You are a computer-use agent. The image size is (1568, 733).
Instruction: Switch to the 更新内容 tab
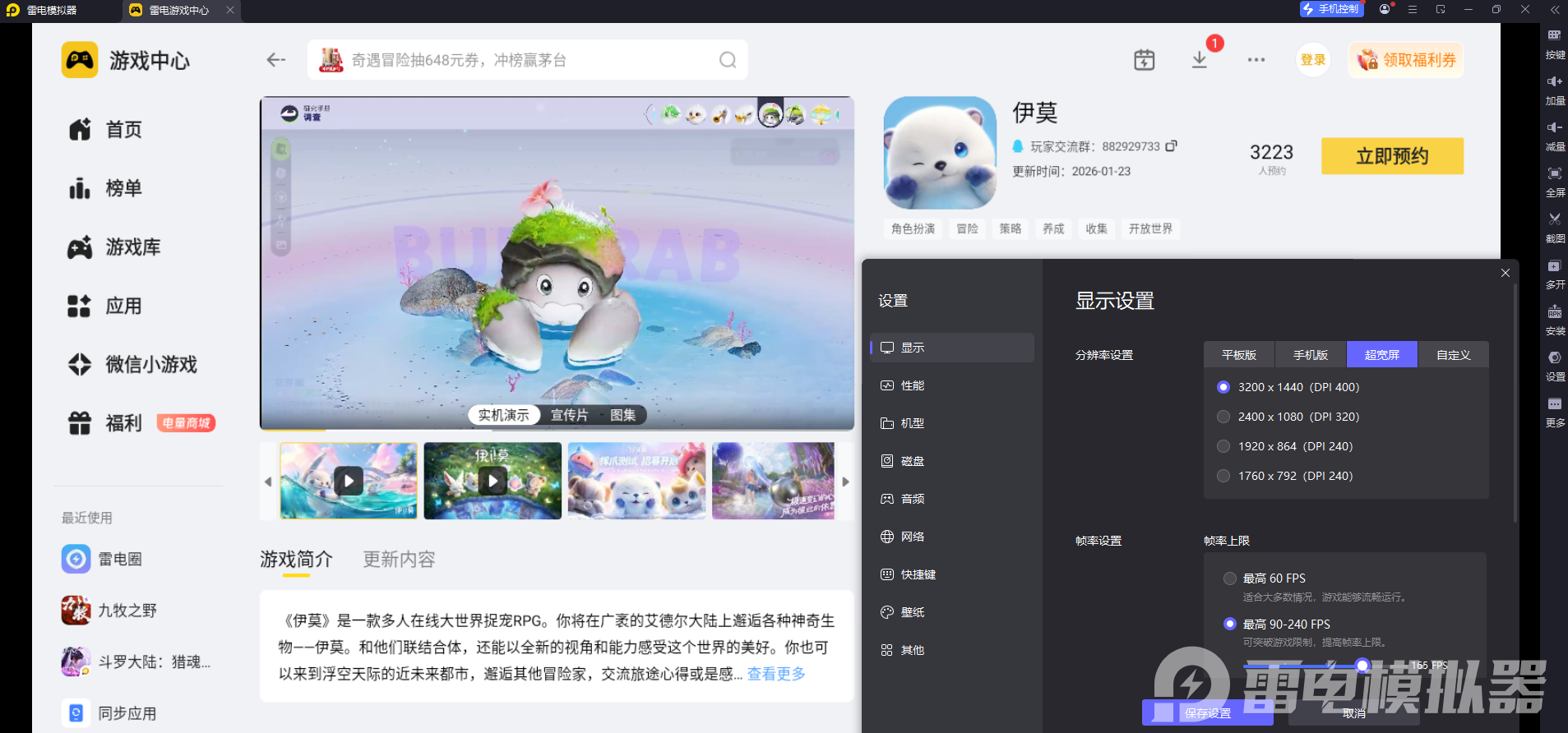pyautogui.click(x=399, y=560)
